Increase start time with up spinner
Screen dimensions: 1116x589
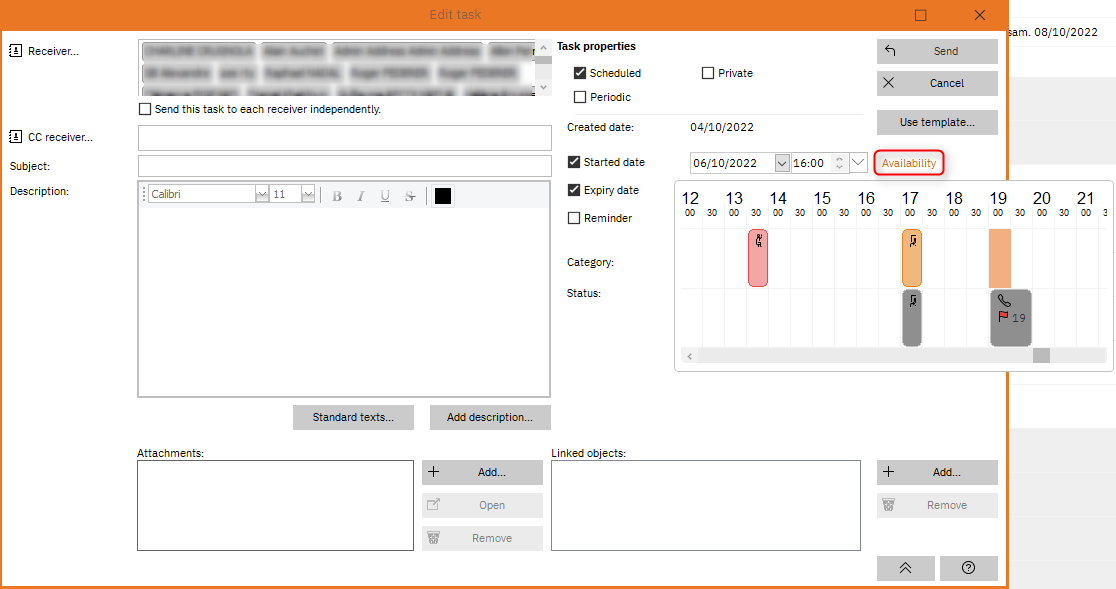(x=839, y=159)
